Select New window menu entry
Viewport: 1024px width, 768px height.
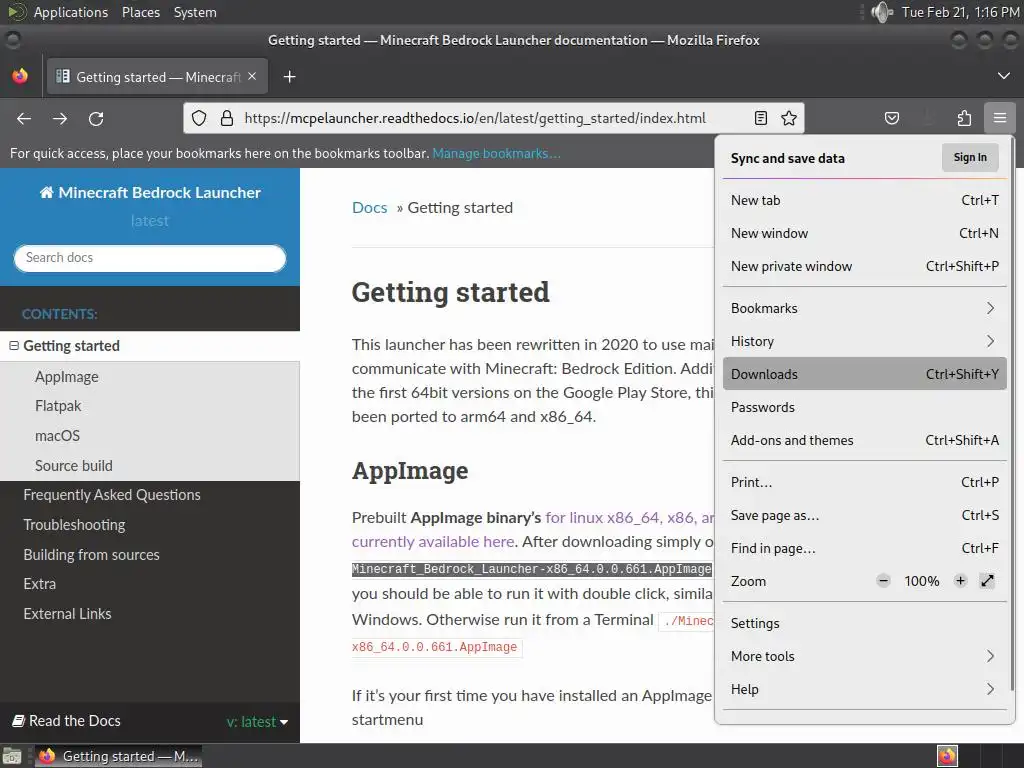865,233
